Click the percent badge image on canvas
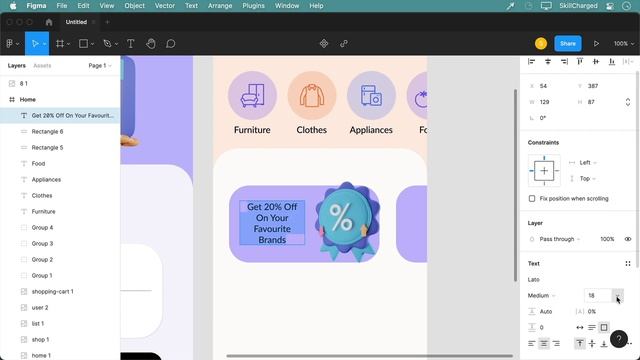 [x=347, y=221]
